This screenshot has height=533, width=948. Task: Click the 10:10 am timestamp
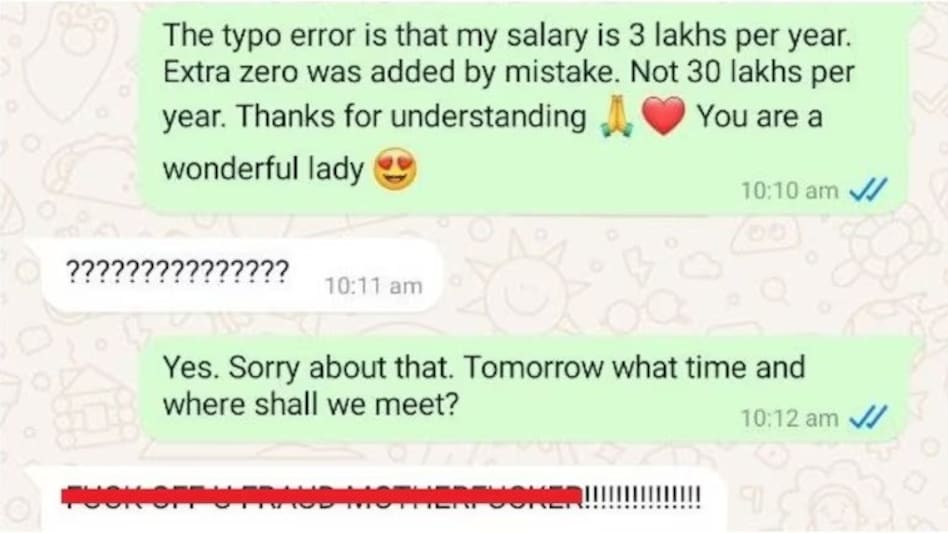790,191
